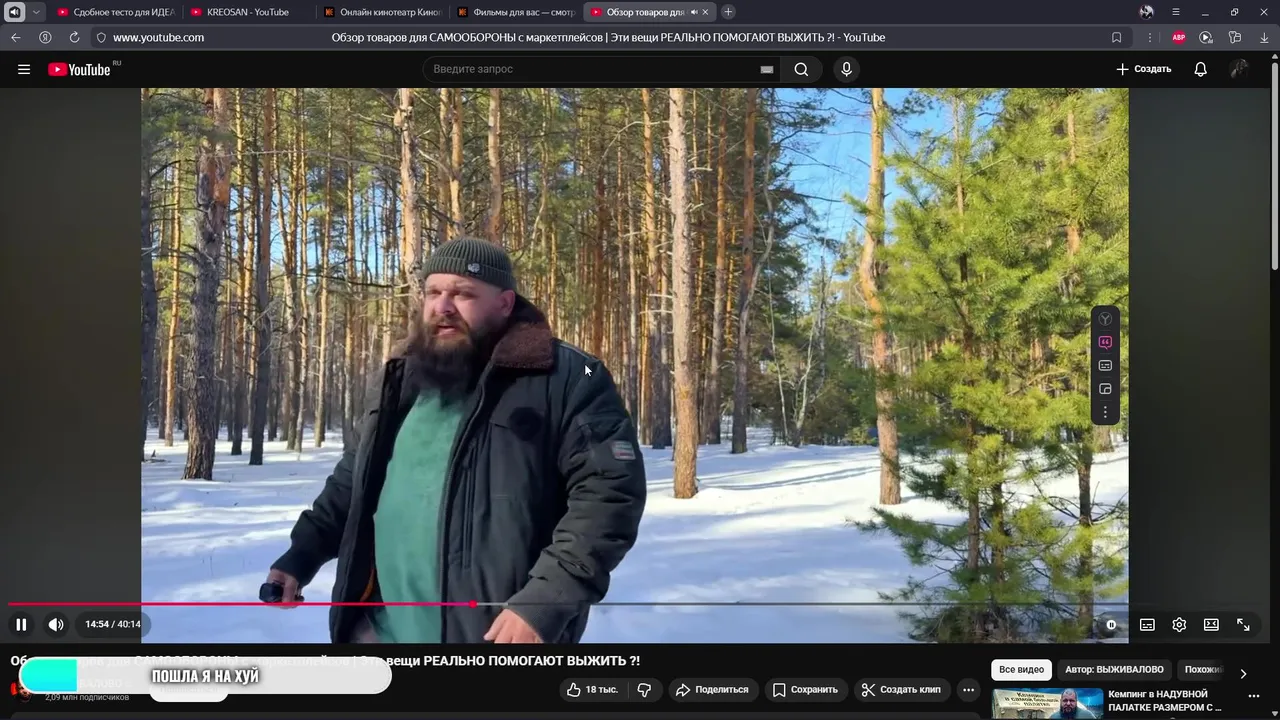Viewport: 1280px width, 720px height.
Task: Reload the page
Action: tap(74, 37)
